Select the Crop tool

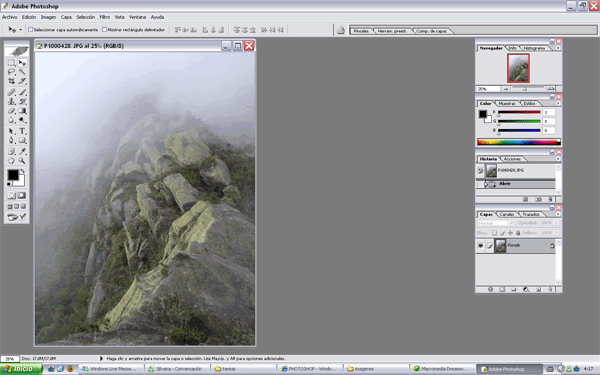[x=11, y=81]
